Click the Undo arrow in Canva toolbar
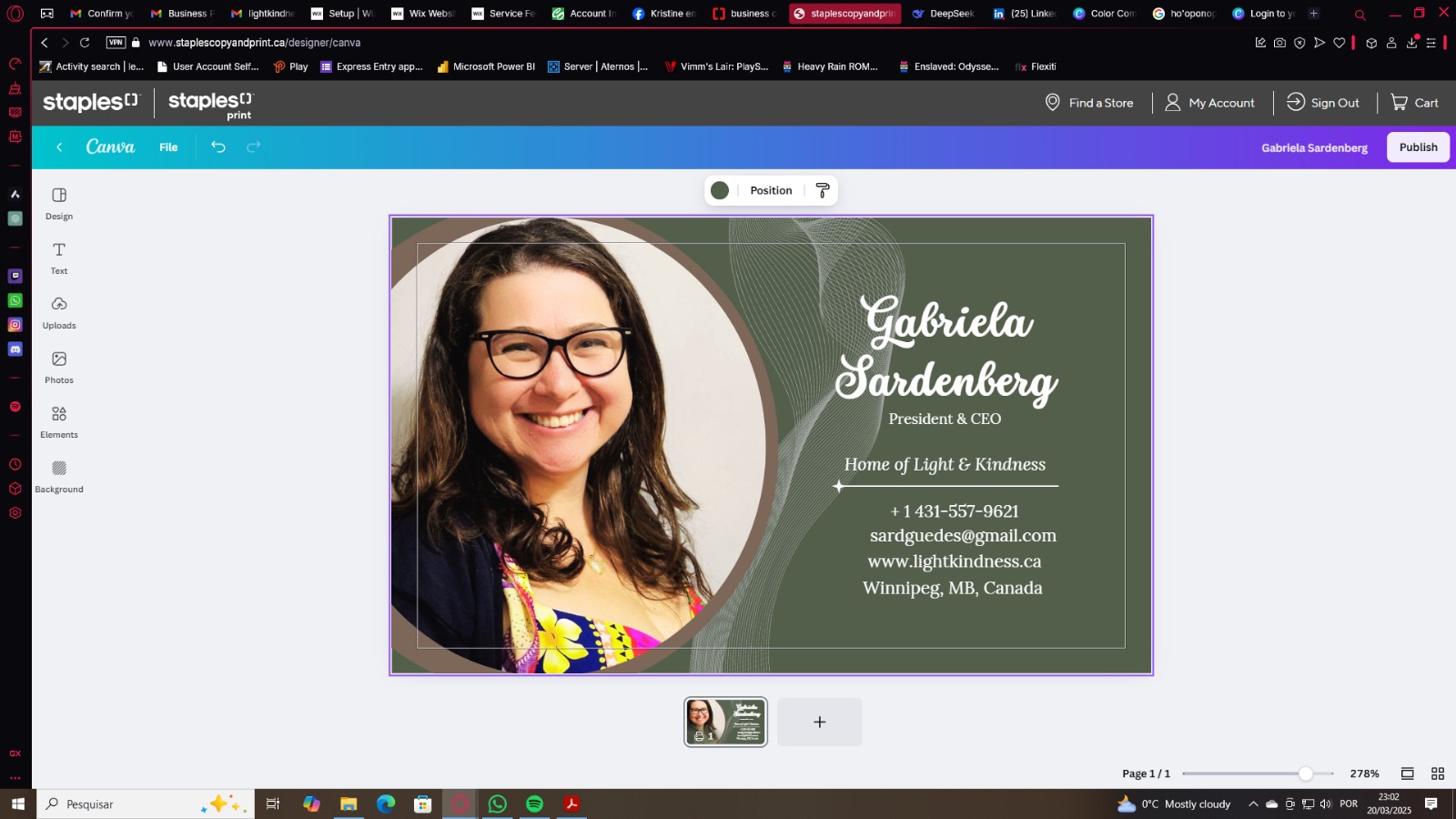1456x819 pixels. coord(218,147)
